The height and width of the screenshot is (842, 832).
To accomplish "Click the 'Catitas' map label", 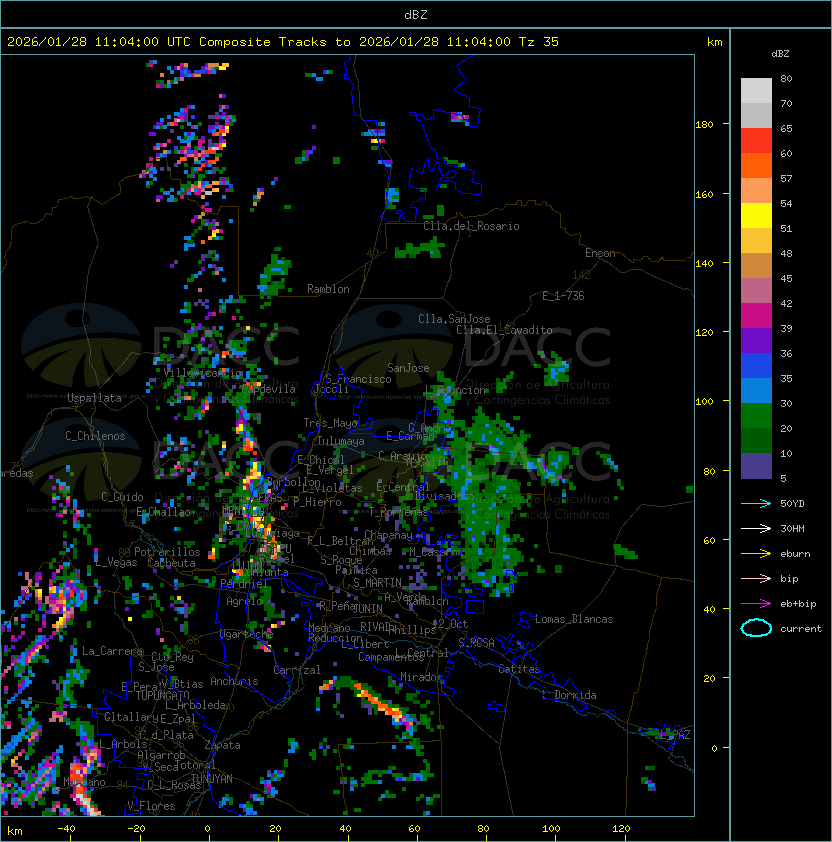I will click(519, 669).
